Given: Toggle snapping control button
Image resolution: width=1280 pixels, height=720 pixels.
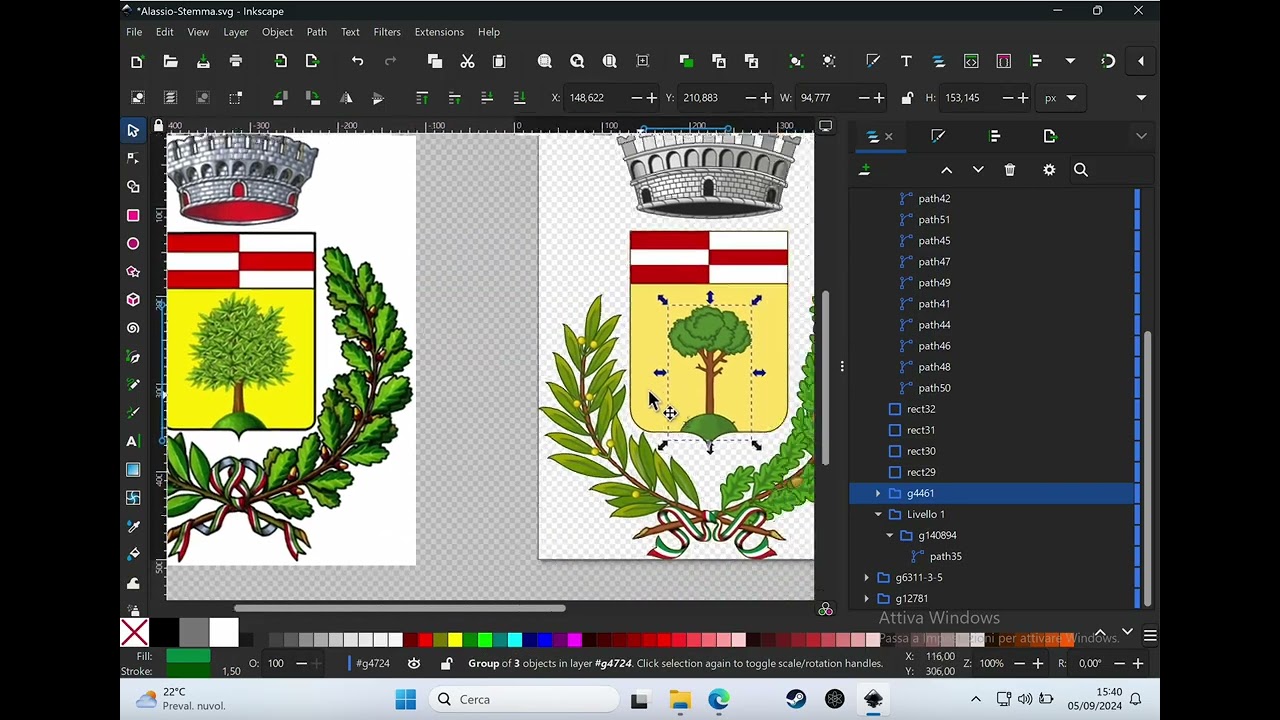Looking at the screenshot, I should 1108,61.
